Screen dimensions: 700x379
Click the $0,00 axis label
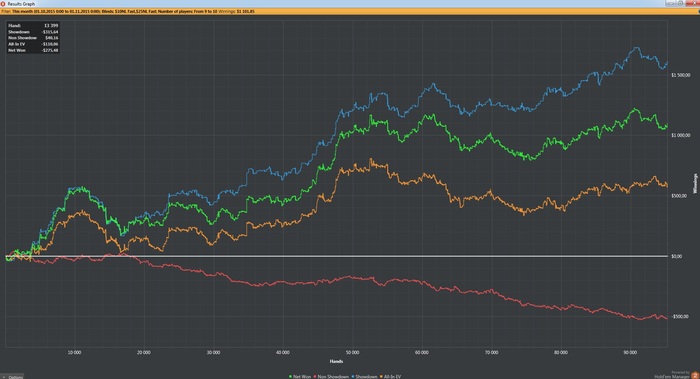point(676,256)
